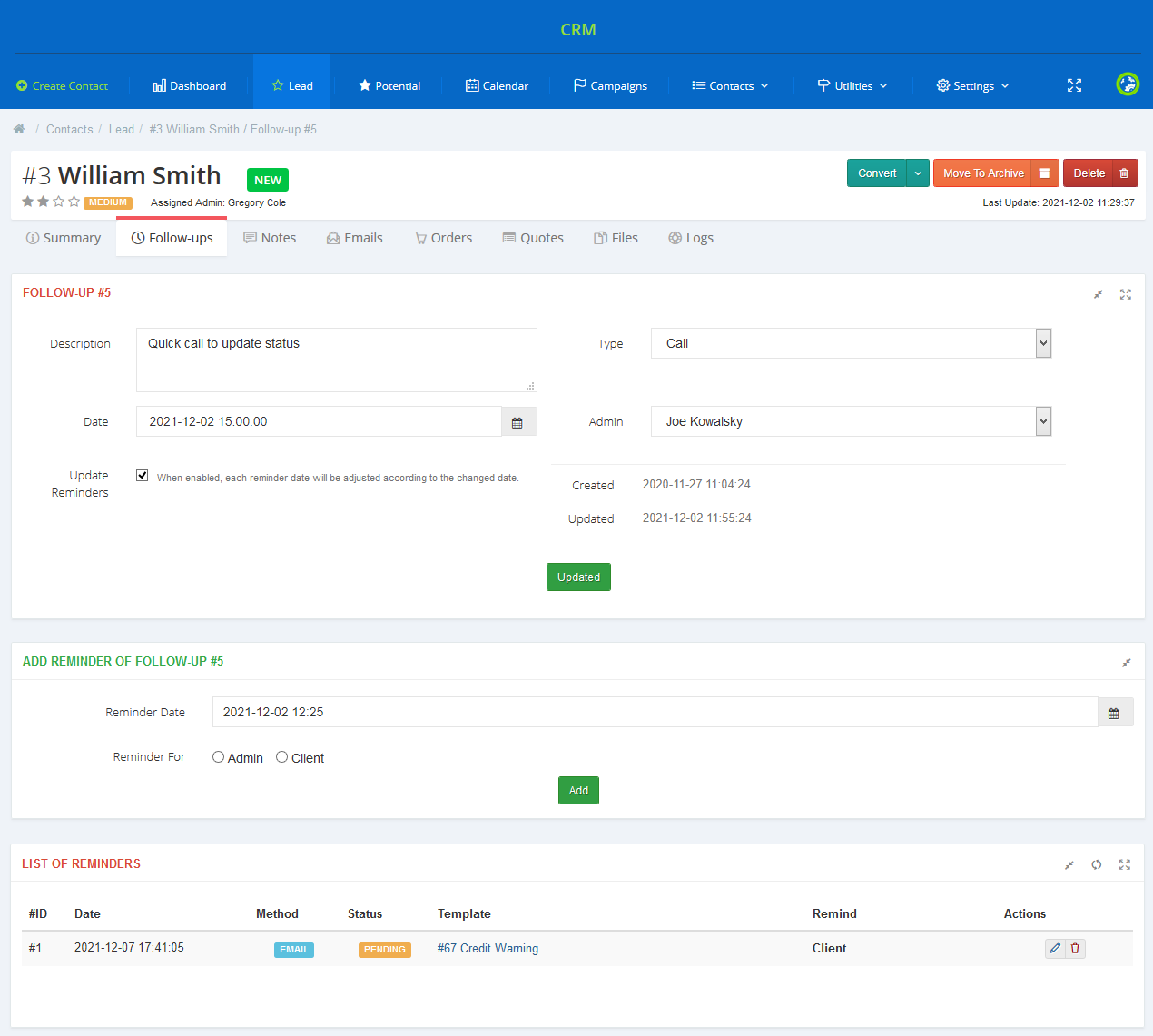Go to Dashboard in navbar
The width and height of the screenshot is (1153, 1036).
[x=189, y=86]
